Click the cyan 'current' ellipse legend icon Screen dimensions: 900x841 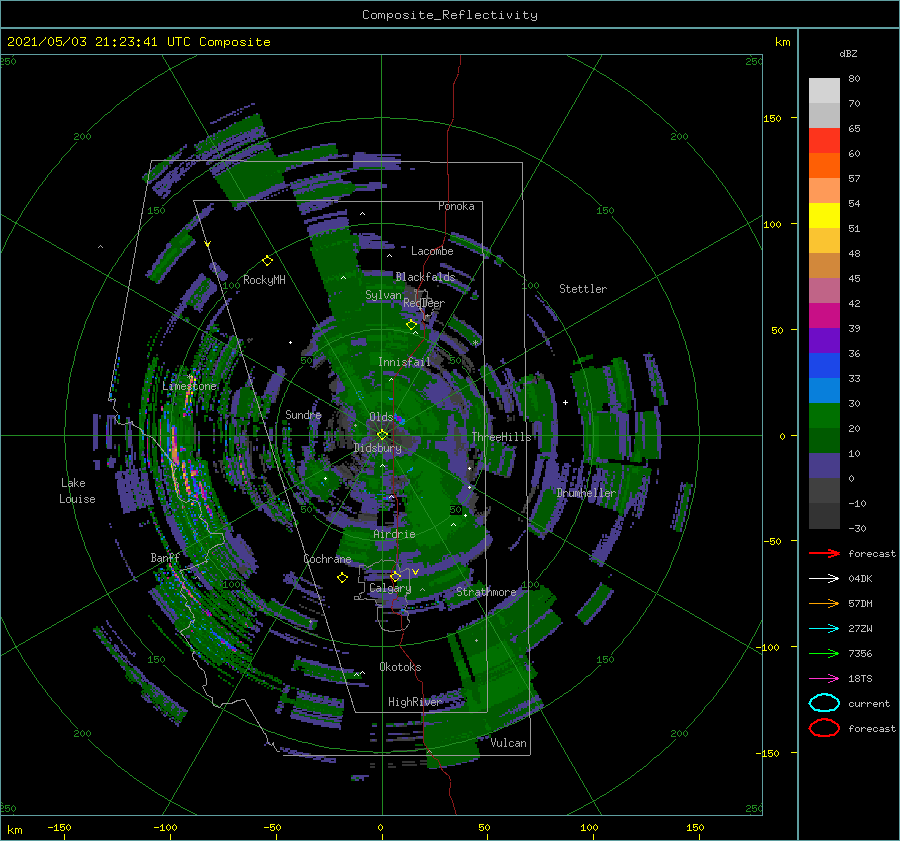pyautogui.click(x=824, y=703)
